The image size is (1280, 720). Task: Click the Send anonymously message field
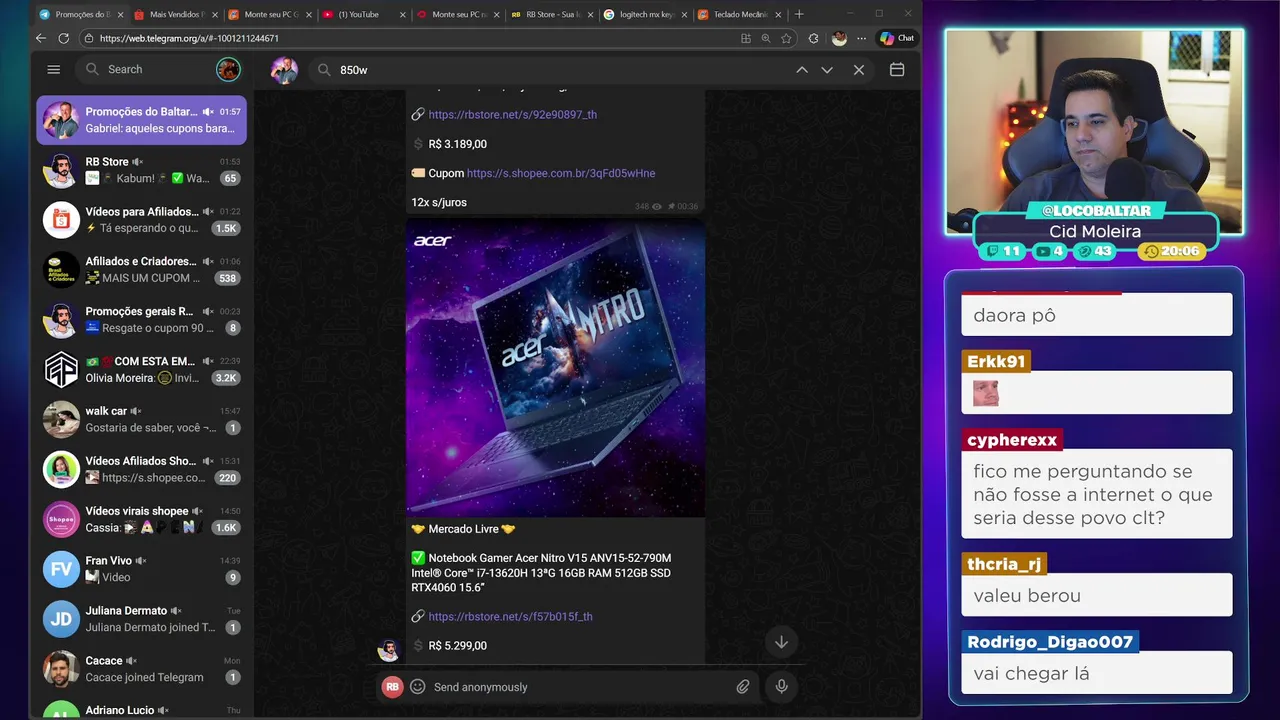[x=580, y=687]
